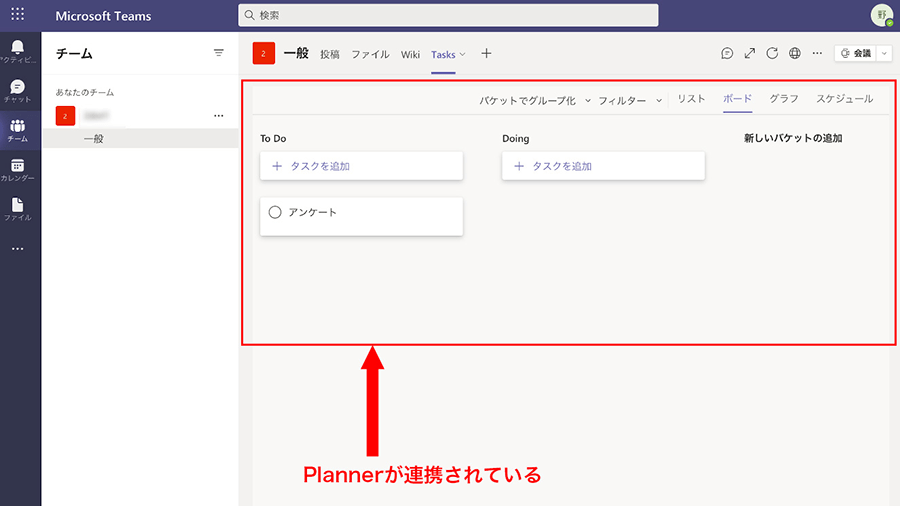Screen dimensions: 900x506
Task: Click in the 検索 search box
Action: pyautogui.click(x=448, y=15)
